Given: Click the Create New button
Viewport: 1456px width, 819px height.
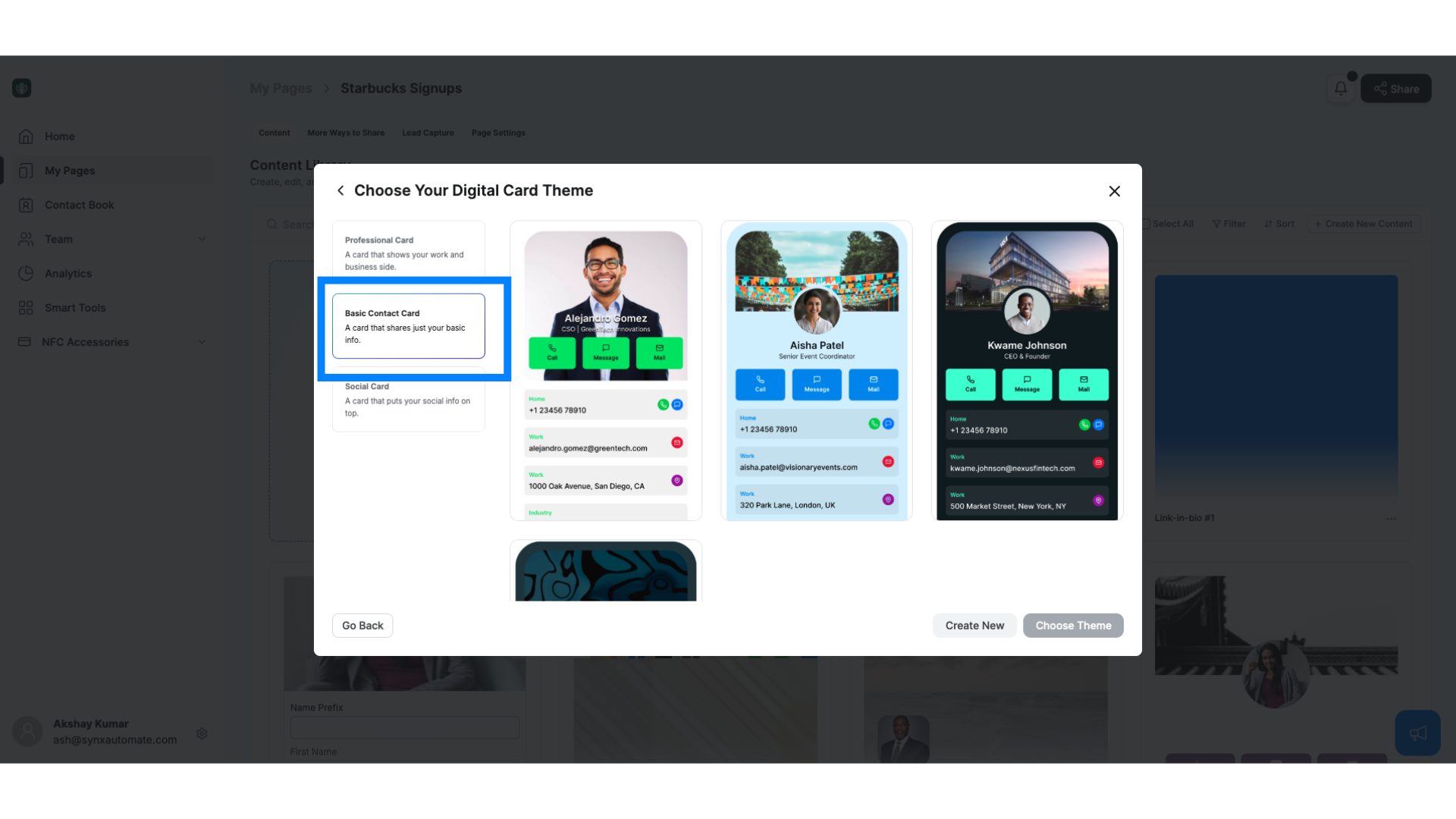Looking at the screenshot, I should [x=975, y=625].
